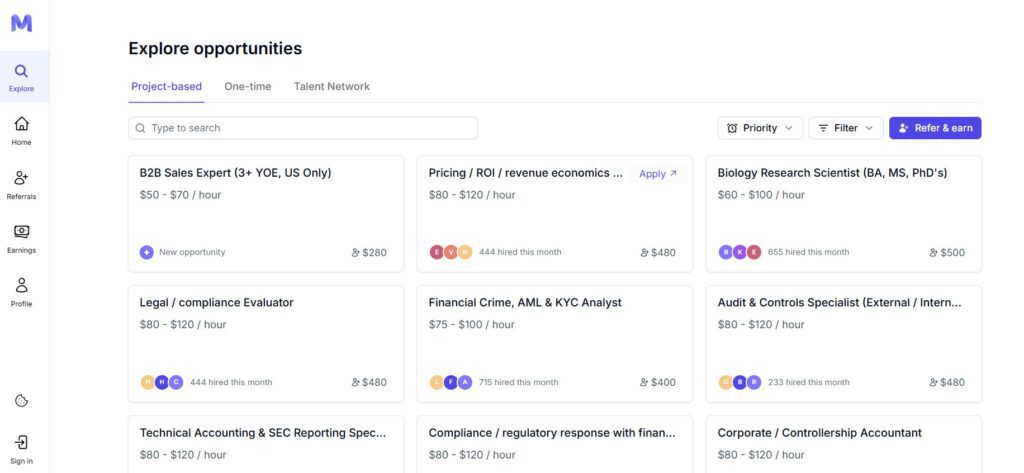Screen dimensions: 1024x473
Task: Click the '233 hired this month' text
Action: pyautogui.click(x=808, y=382)
